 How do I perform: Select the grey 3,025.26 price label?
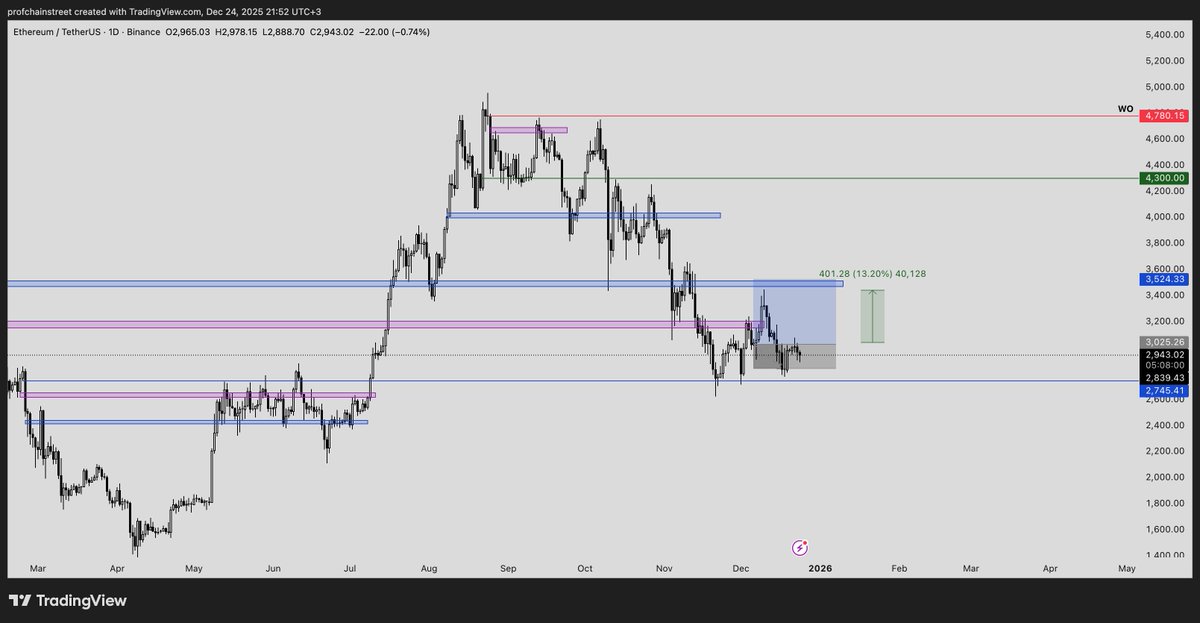click(x=1165, y=342)
